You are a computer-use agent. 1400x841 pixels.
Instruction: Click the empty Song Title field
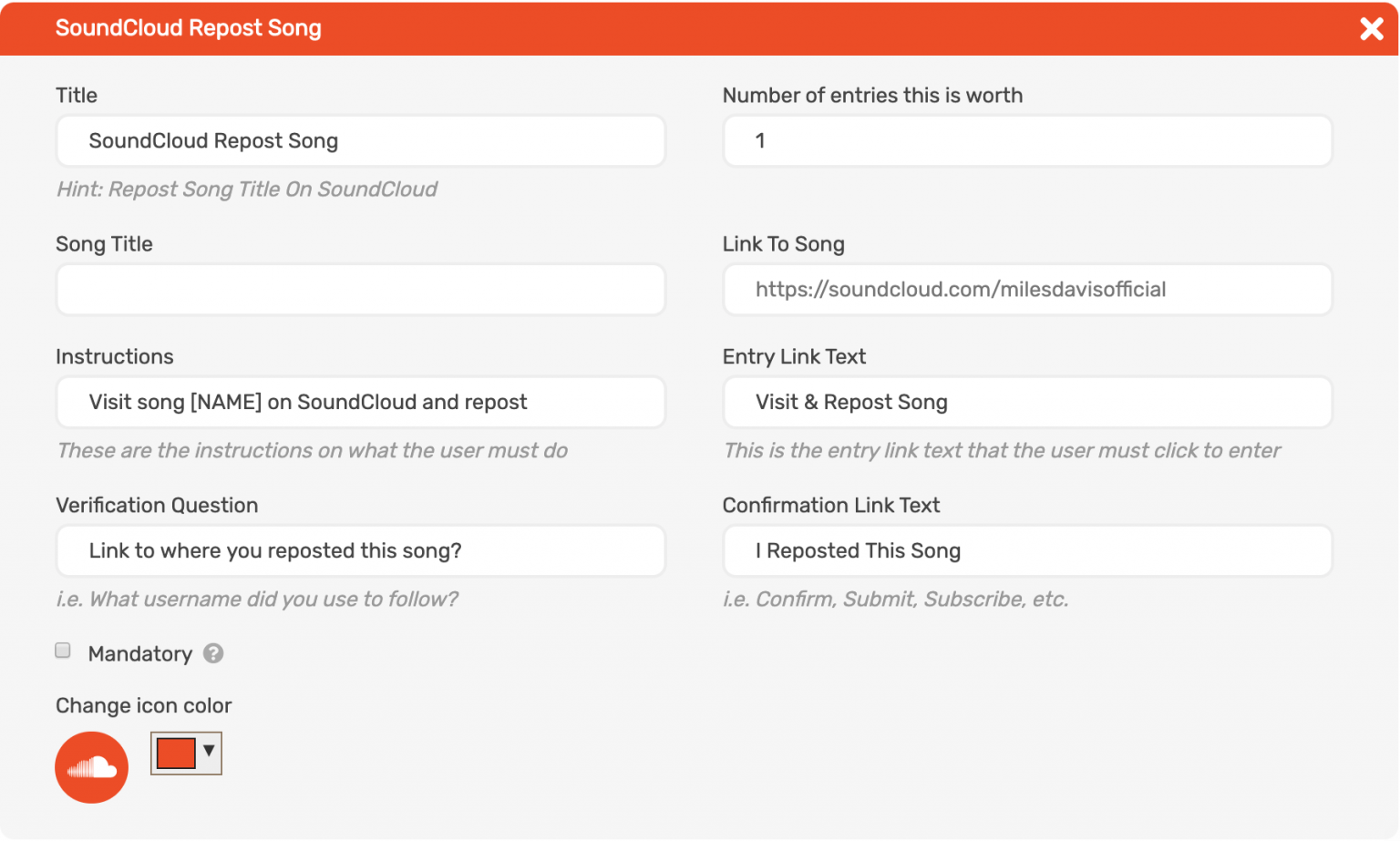tap(360, 290)
